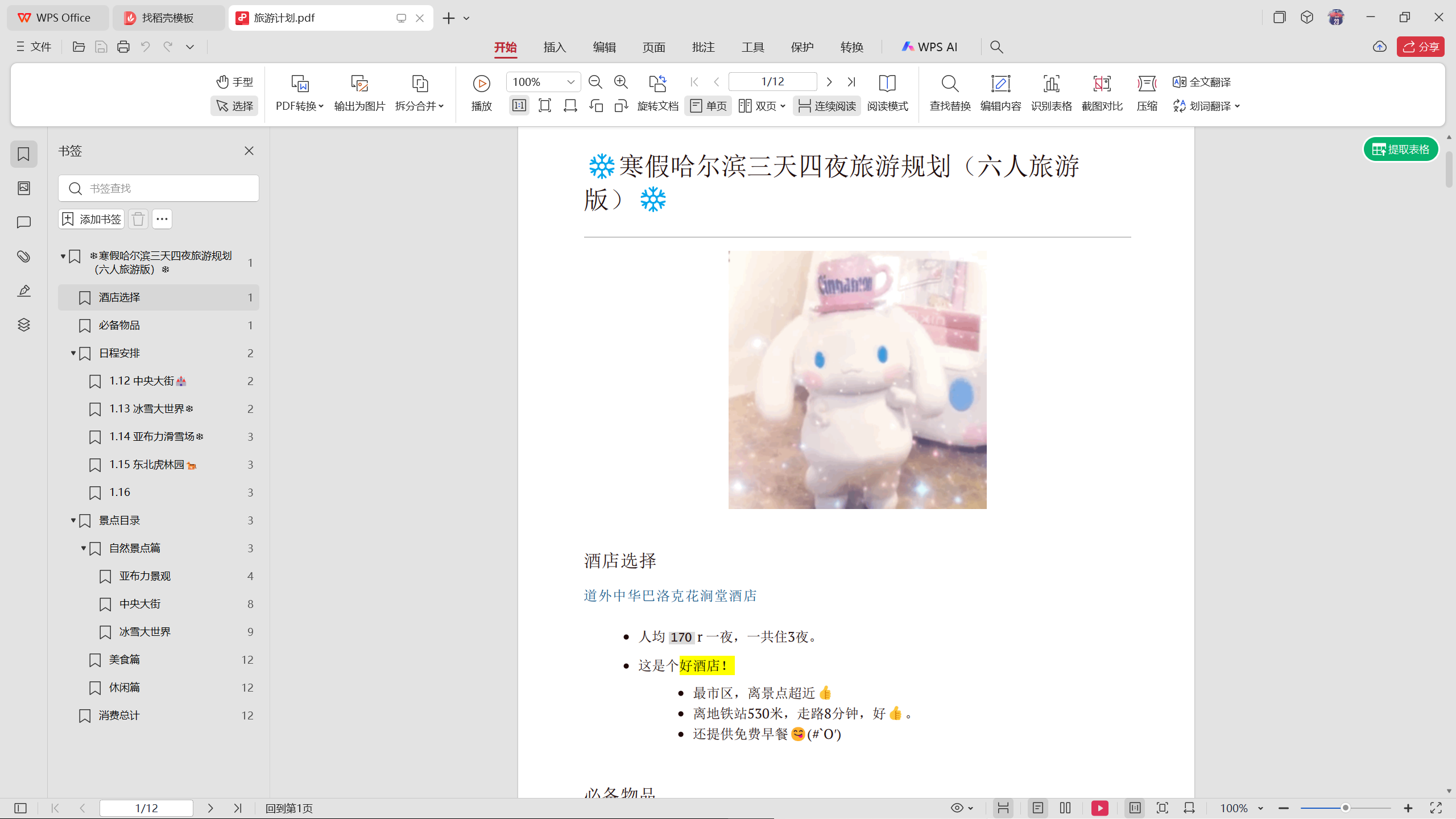The width and height of the screenshot is (1456, 819).
Task: Enable 阅读模式 reading mode
Action: 887,93
